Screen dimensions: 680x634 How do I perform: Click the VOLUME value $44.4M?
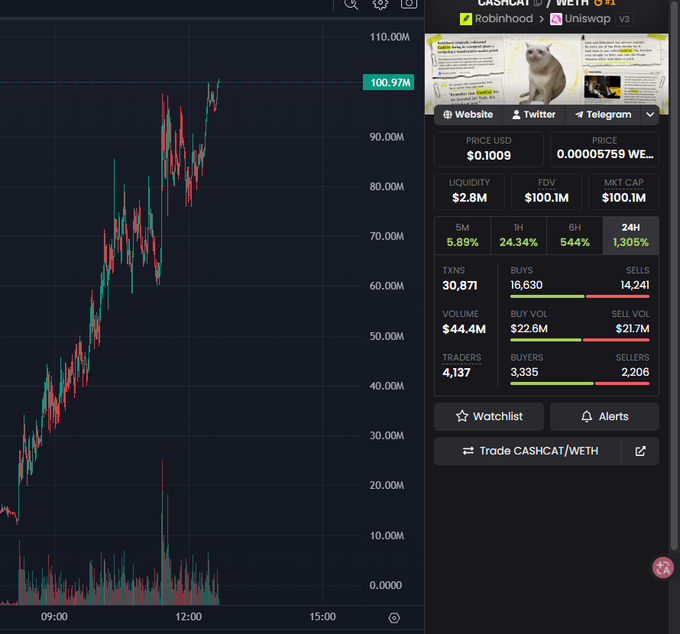tap(464, 329)
